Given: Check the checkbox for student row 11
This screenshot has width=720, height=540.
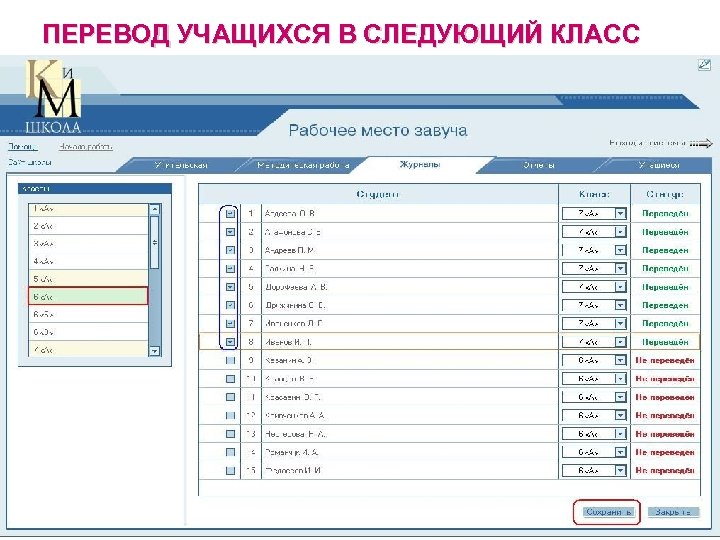Looking at the screenshot, I should (231, 397).
